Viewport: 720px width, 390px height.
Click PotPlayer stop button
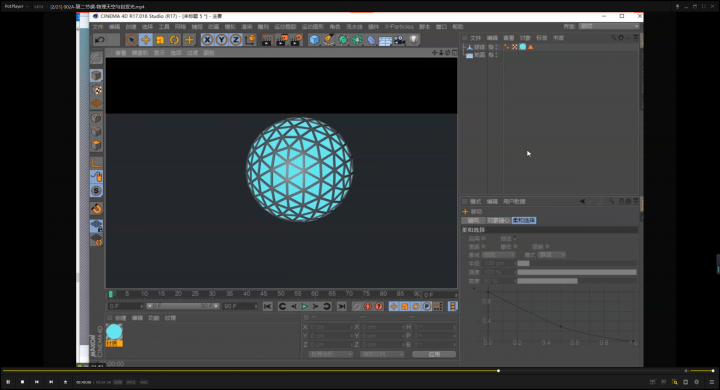[x=22, y=382]
